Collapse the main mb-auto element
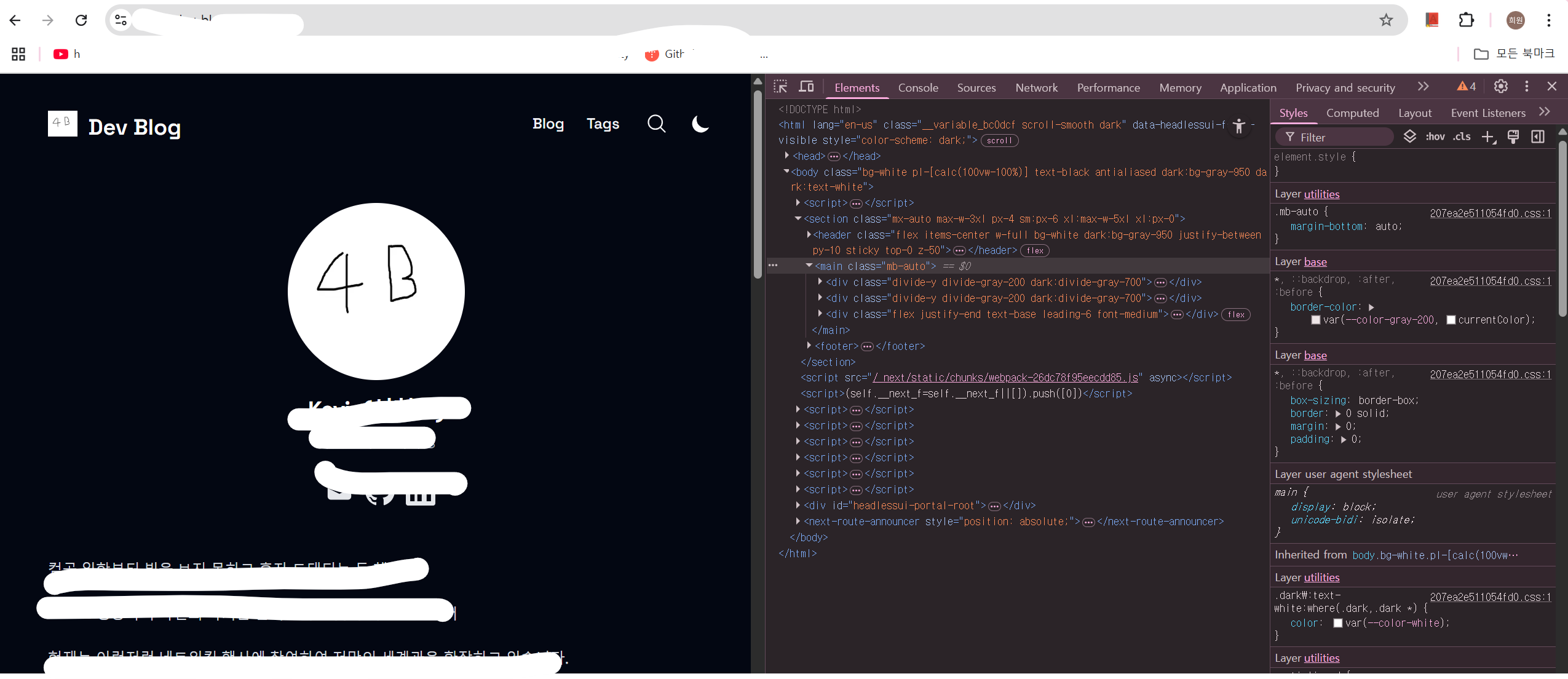1568x679 pixels. click(809, 266)
